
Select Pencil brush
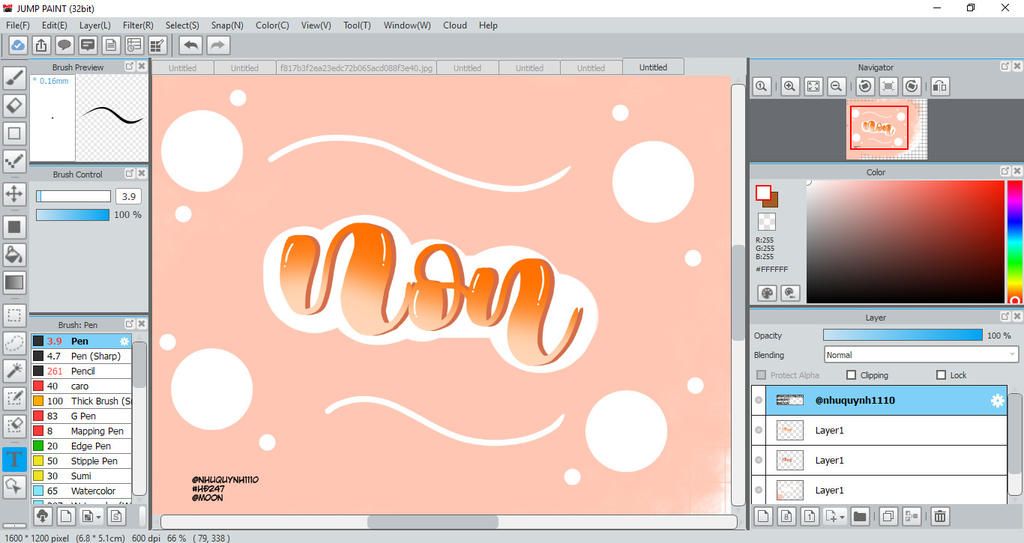(82, 371)
